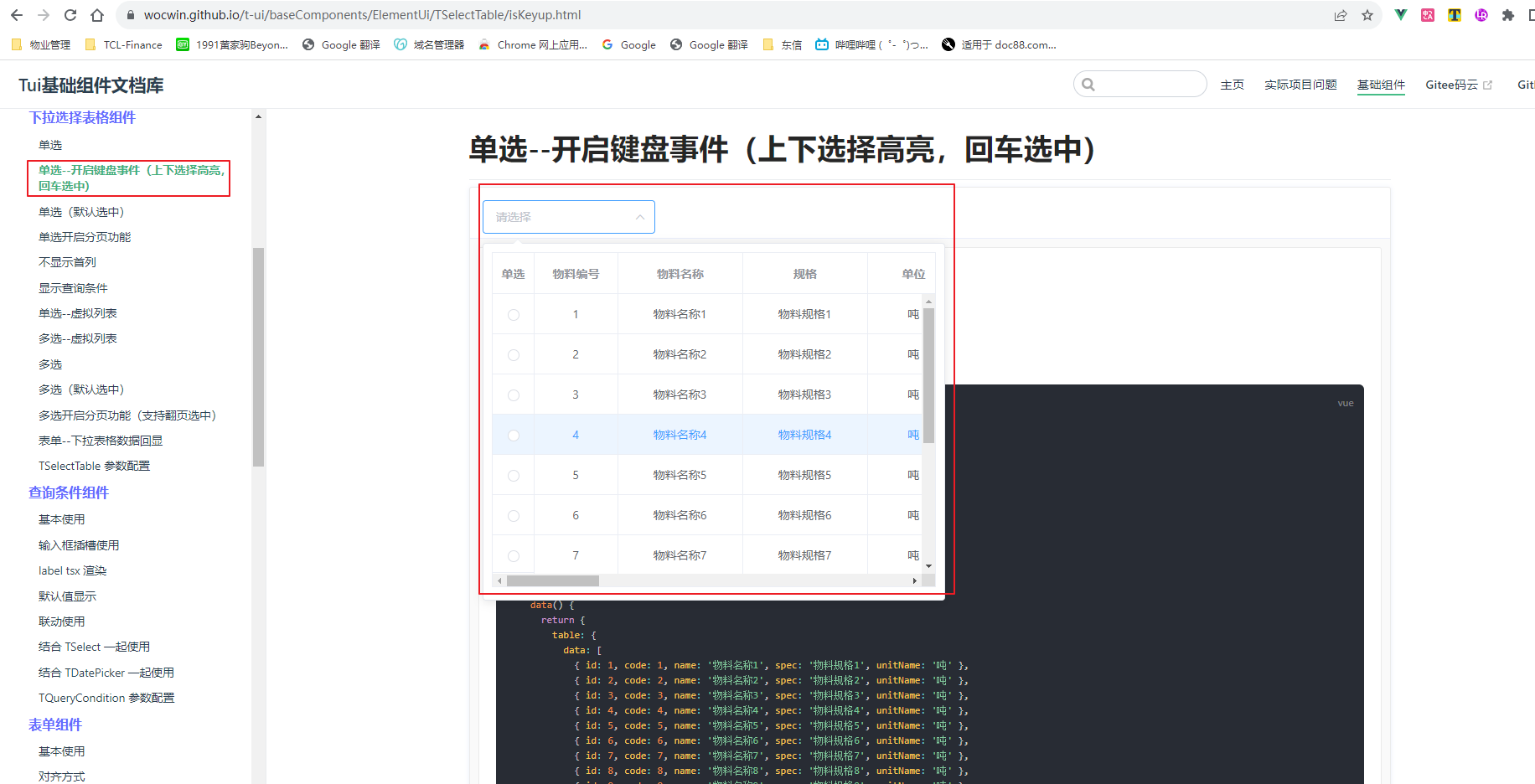Go to sidebar item 单选（默认选中）
This screenshot has width=1535, height=784.
81,212
